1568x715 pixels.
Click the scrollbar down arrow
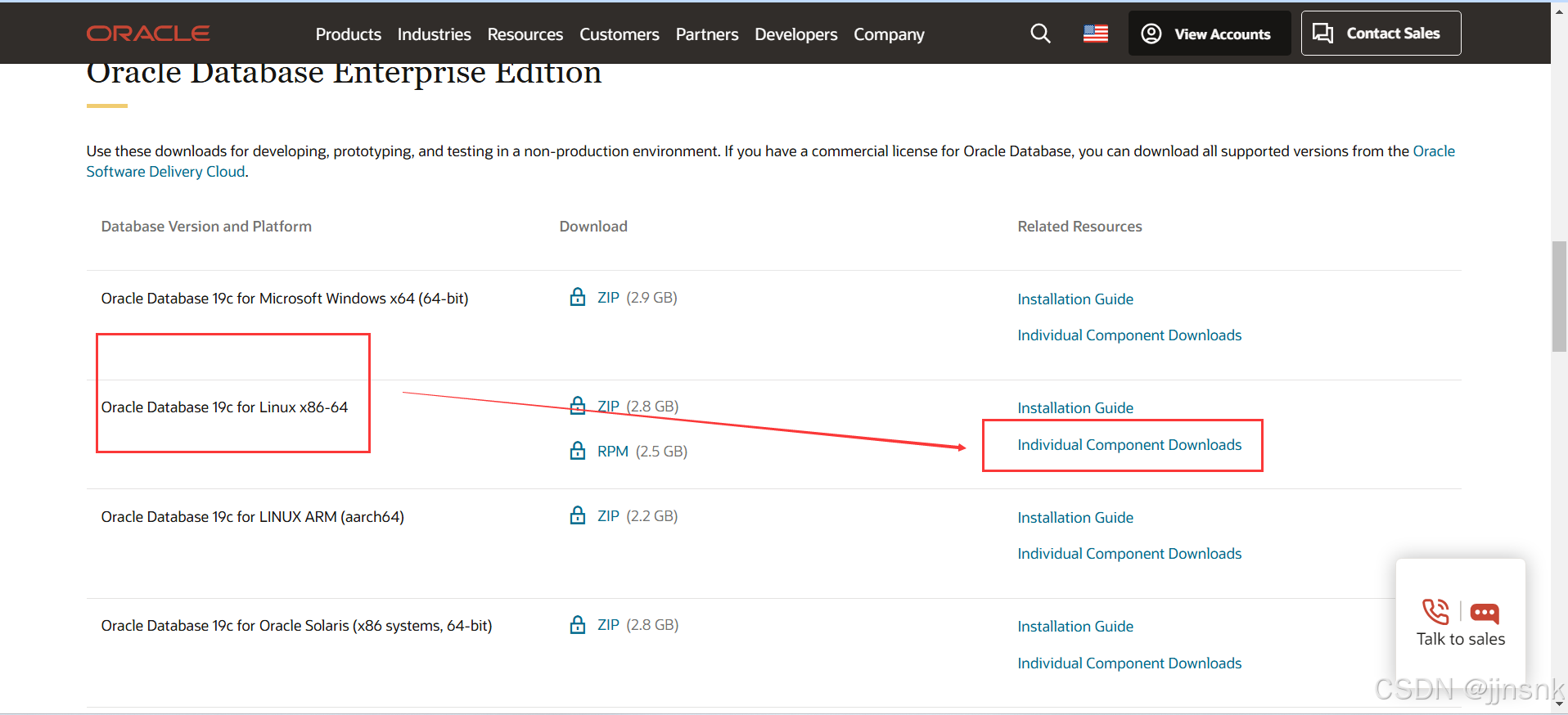click(x=1559, y=704)
